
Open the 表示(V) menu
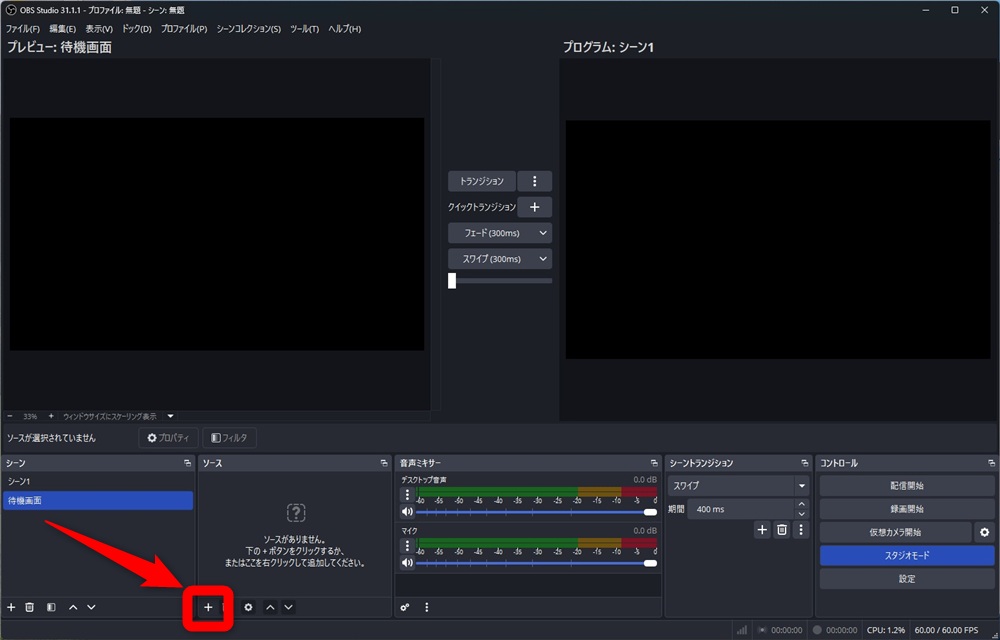(x=99, y=29)
